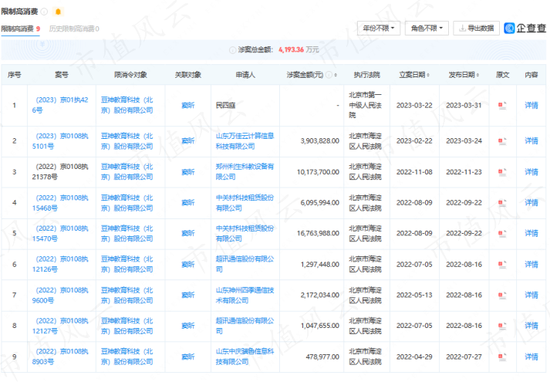Select filing date 2022-04-29
550x382 pixels.
click(414, 357)
